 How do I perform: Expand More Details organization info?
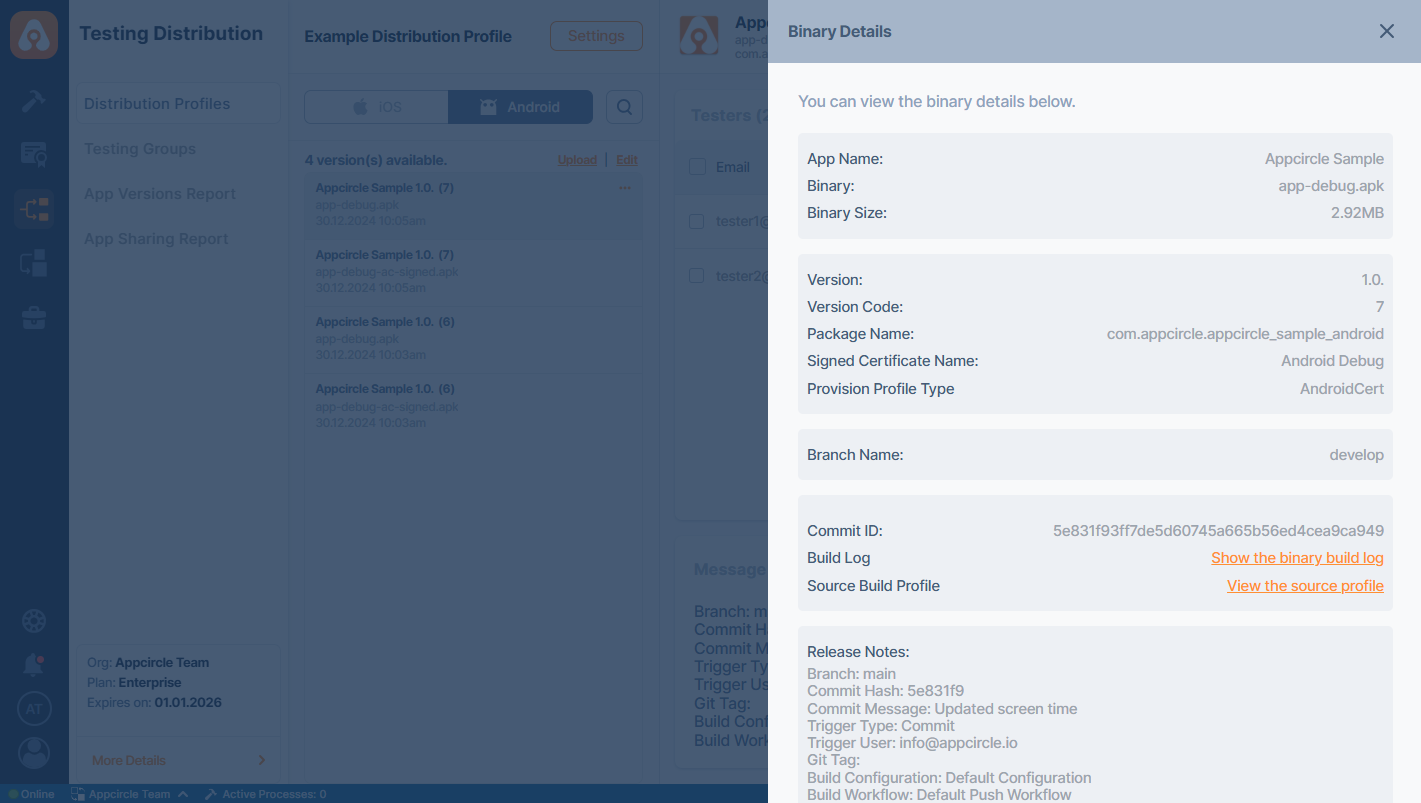point(178,760)
